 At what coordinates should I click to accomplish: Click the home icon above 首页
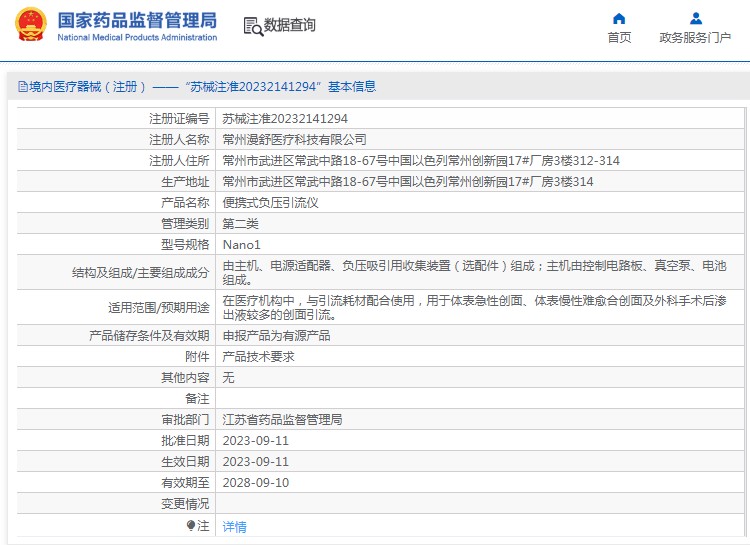click(x=619, y=18)
